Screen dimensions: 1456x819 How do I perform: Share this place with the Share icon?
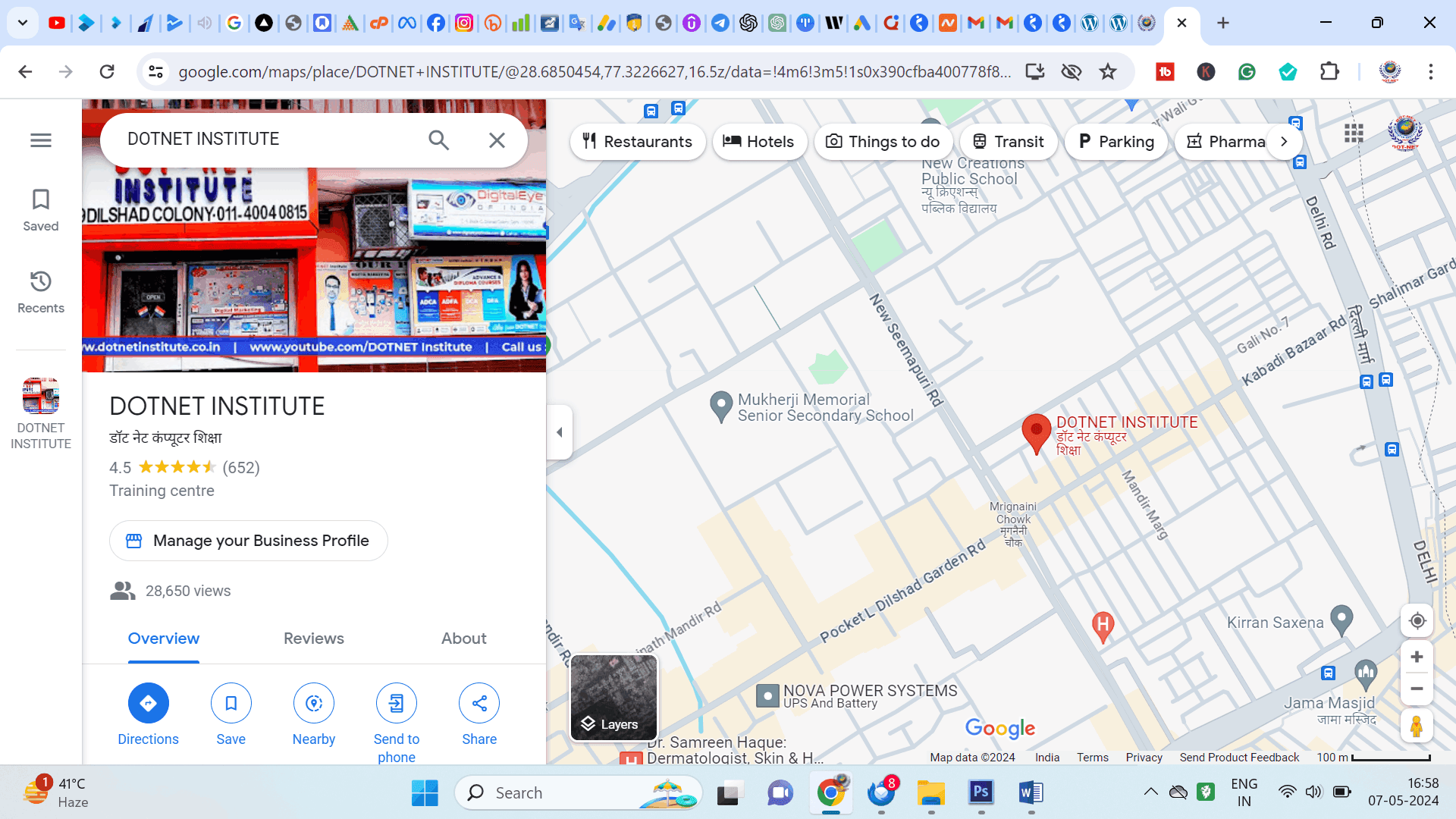click(x=479, y=704)
